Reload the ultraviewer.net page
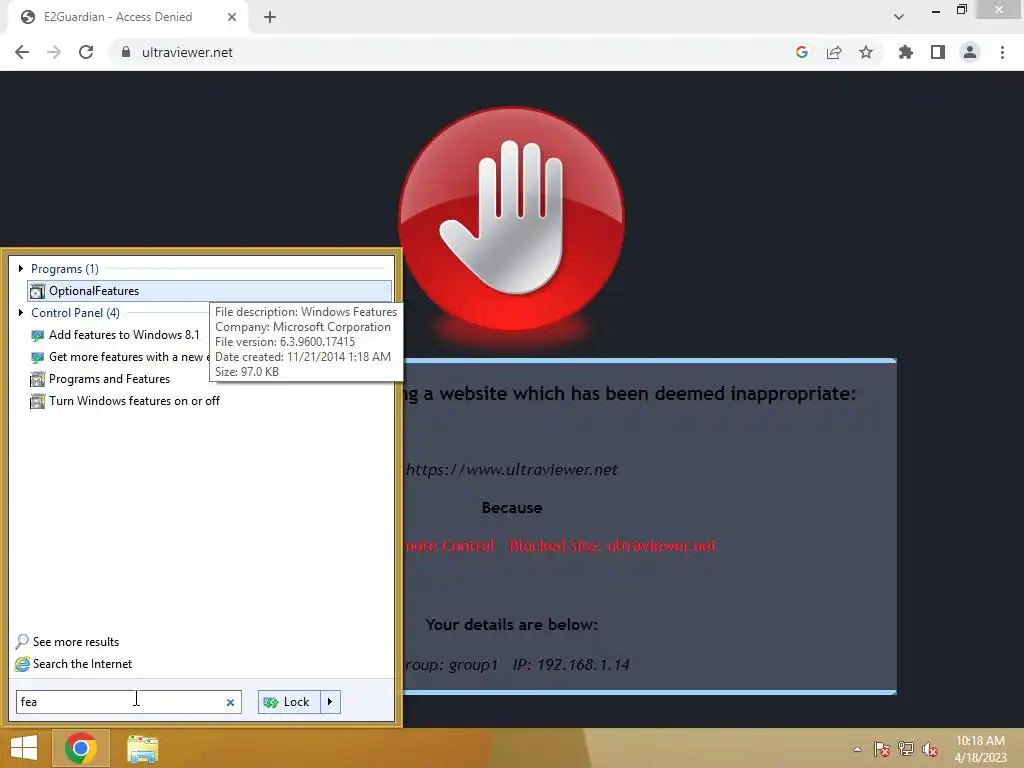The image size is (1024, 768). pyautogui.click(x=86, y=52)
